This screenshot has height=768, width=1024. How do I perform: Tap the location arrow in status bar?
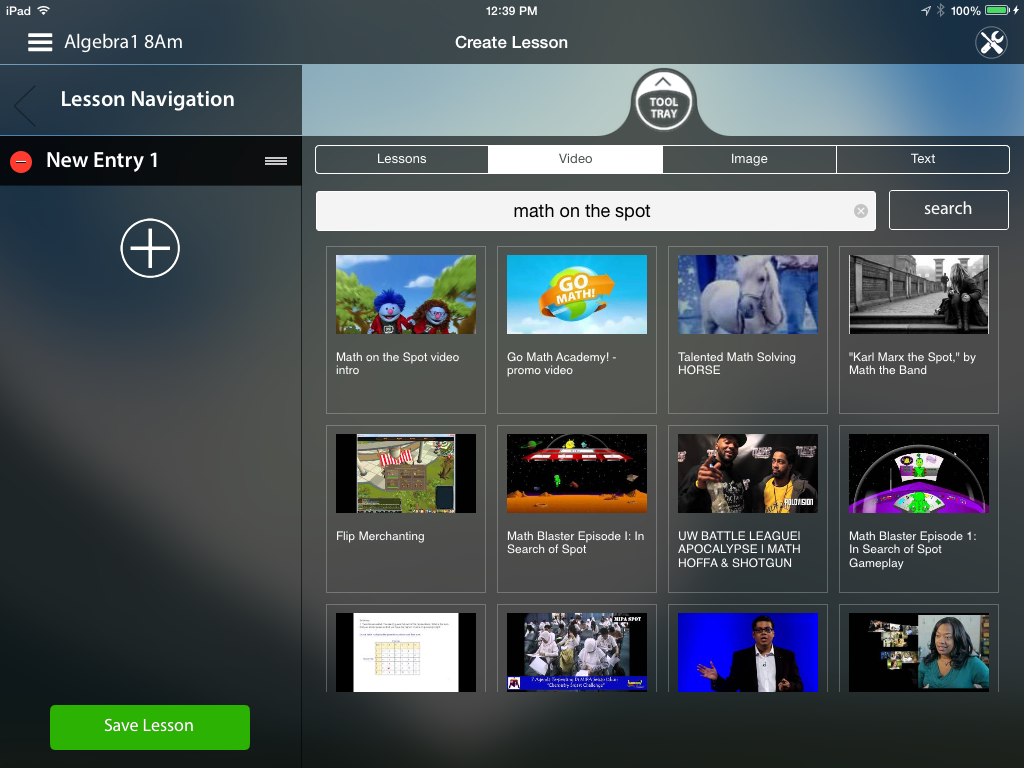[926, 10]
